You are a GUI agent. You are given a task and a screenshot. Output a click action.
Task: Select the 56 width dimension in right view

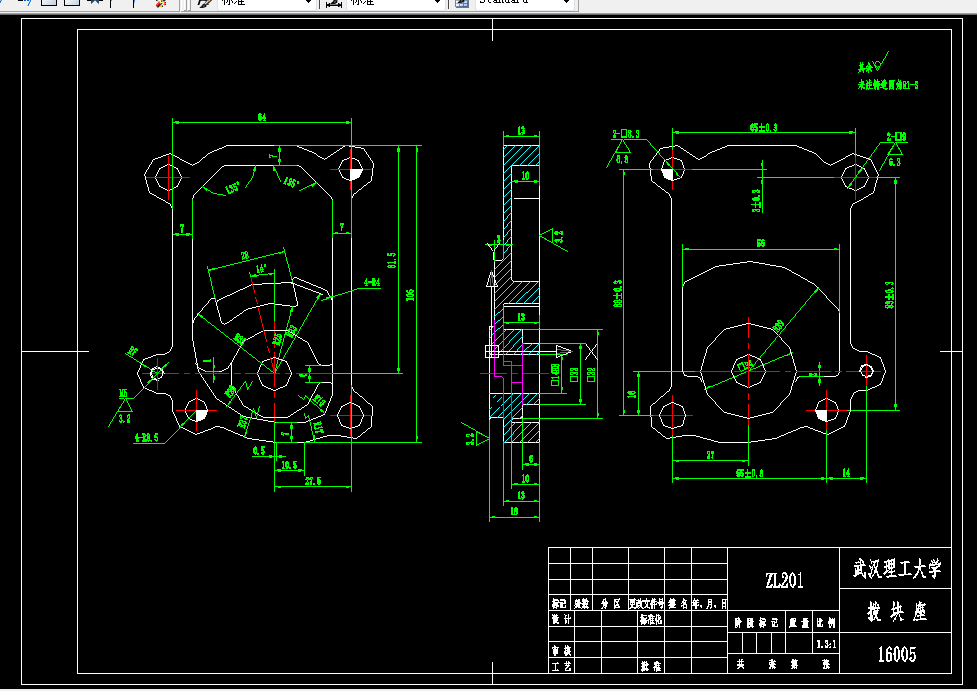pyautogui.click(x=761, y=243)
